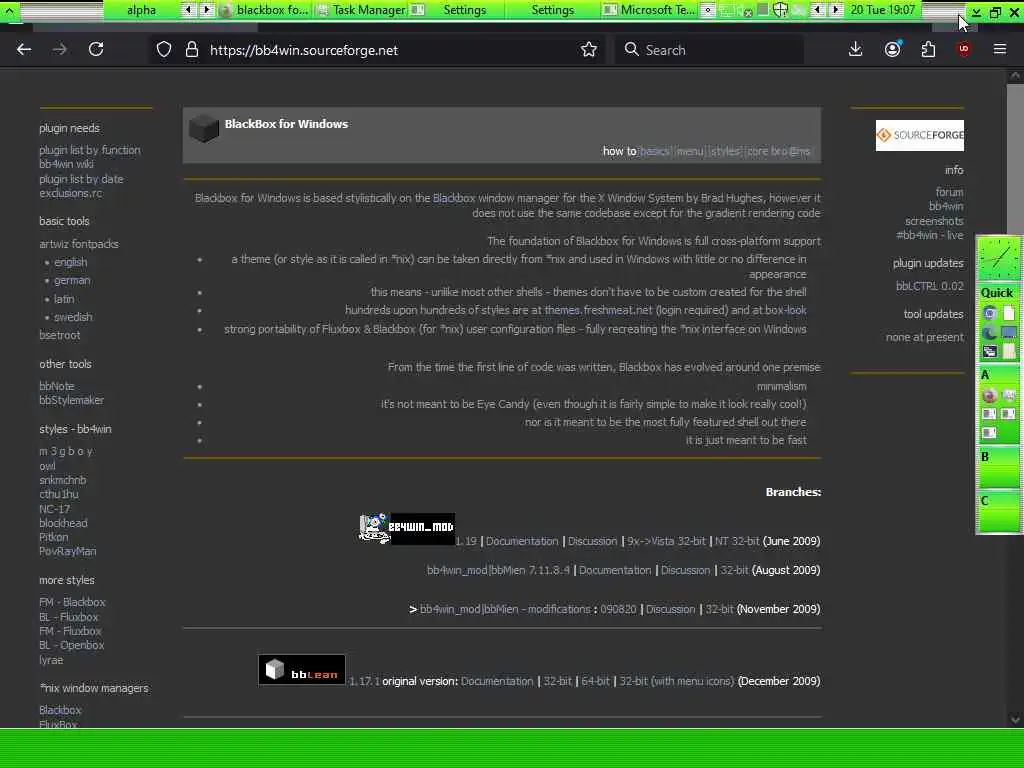Launch the Chrome icon in the Quick panel
The height and width of the screenshot is (768, 1024).
tap(989, 313)
